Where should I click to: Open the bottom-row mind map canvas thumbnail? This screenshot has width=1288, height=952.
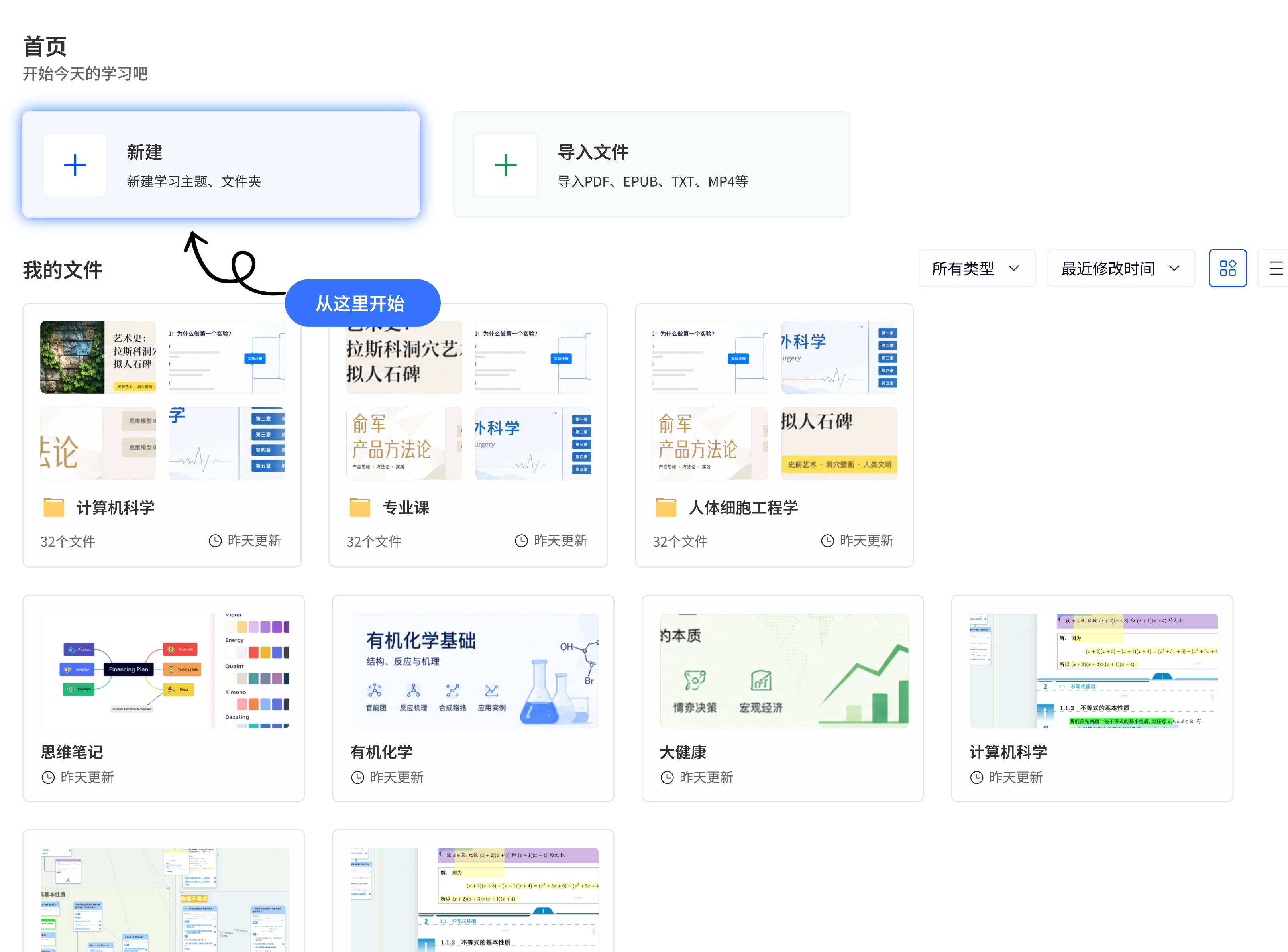(165, 899)
